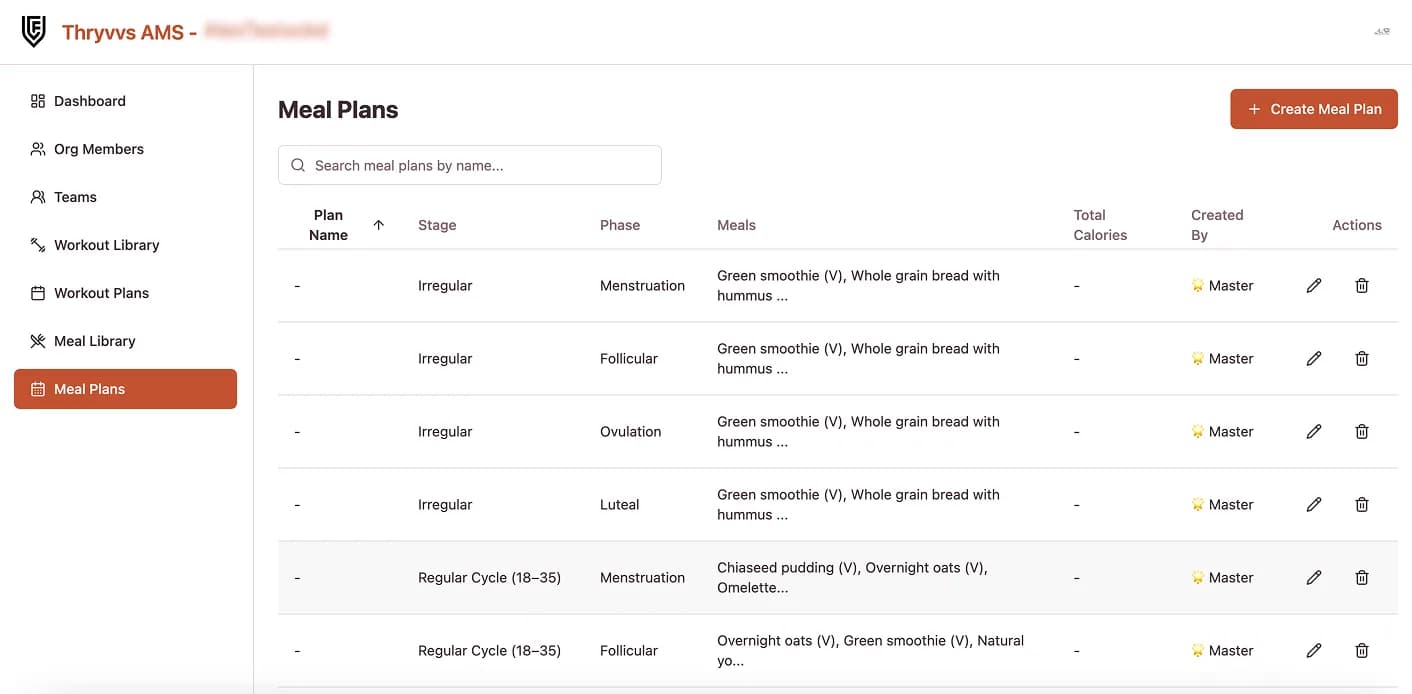This screenshot has width=1412, height=694.
Task: Delete the Irregular Luteal meal plan
Action: click(x=1362, y=505)
